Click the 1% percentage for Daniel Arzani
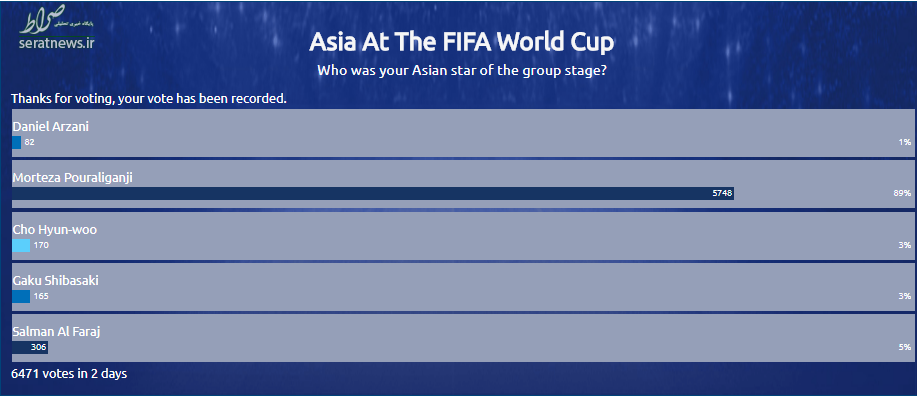The image size is (917, 402). coord(905,142)
